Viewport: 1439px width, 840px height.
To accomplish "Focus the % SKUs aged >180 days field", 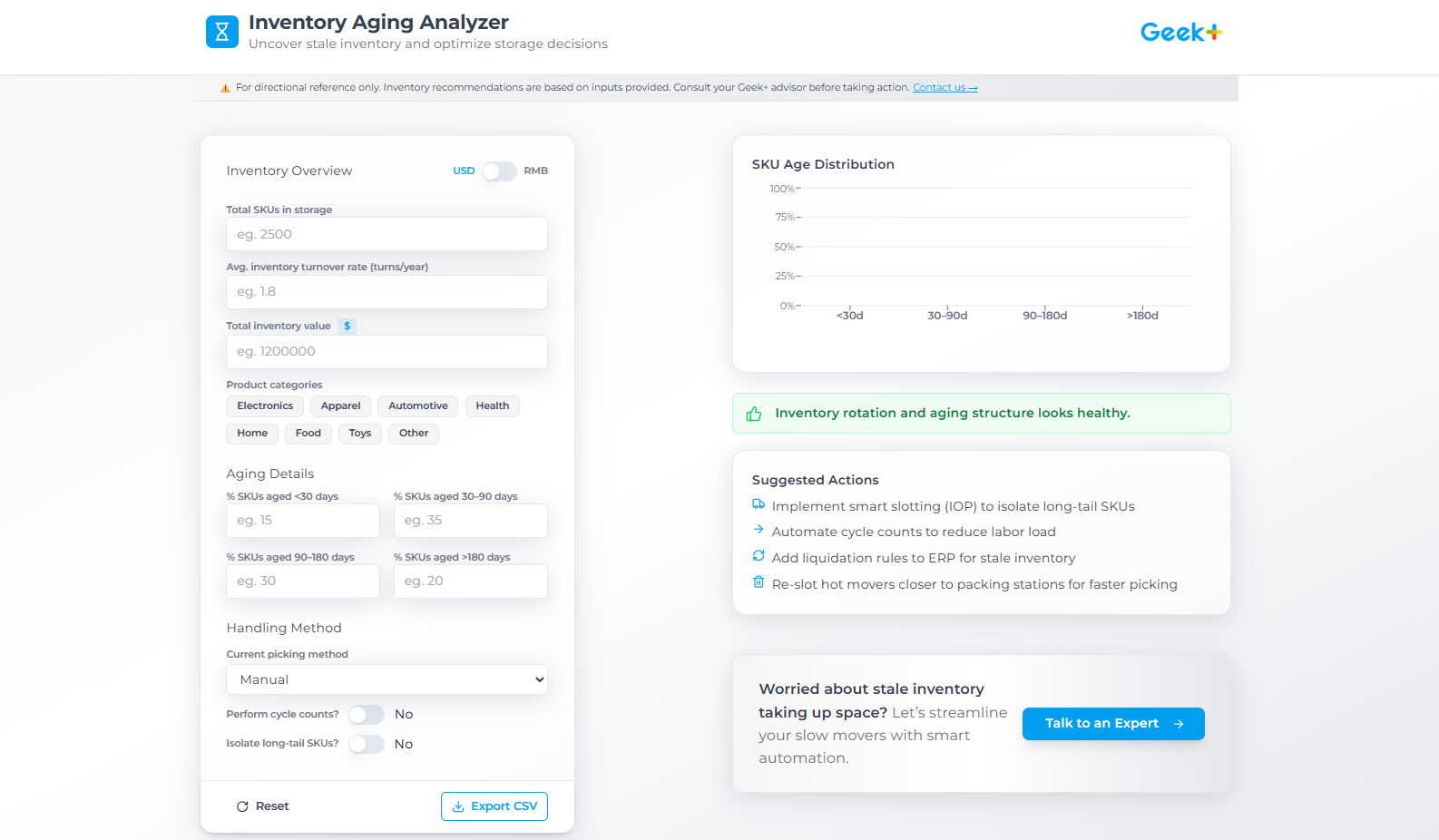I will [x=471, y=581].
